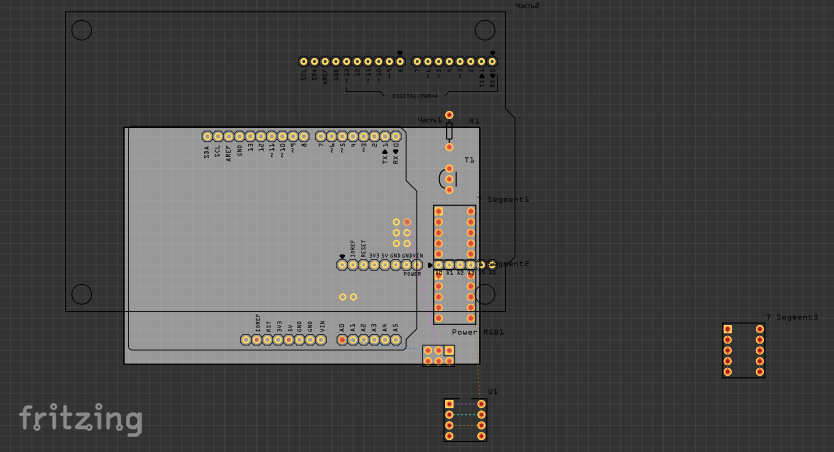The image size is (834, 452).
Task: Select the Power RGB1 six-pin connector
Action: tap(439, 356)
